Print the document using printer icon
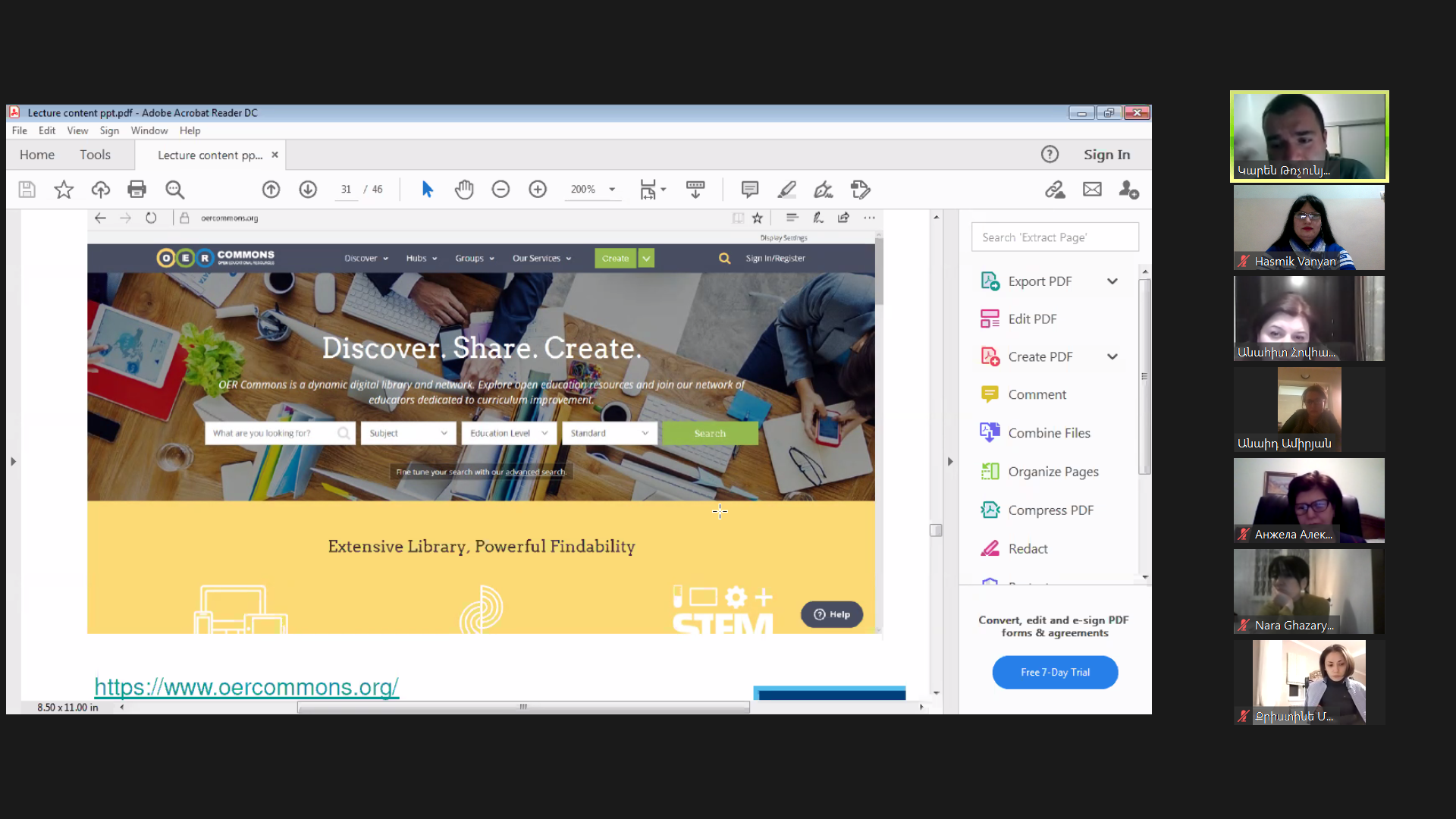 [x=137, y=190]
